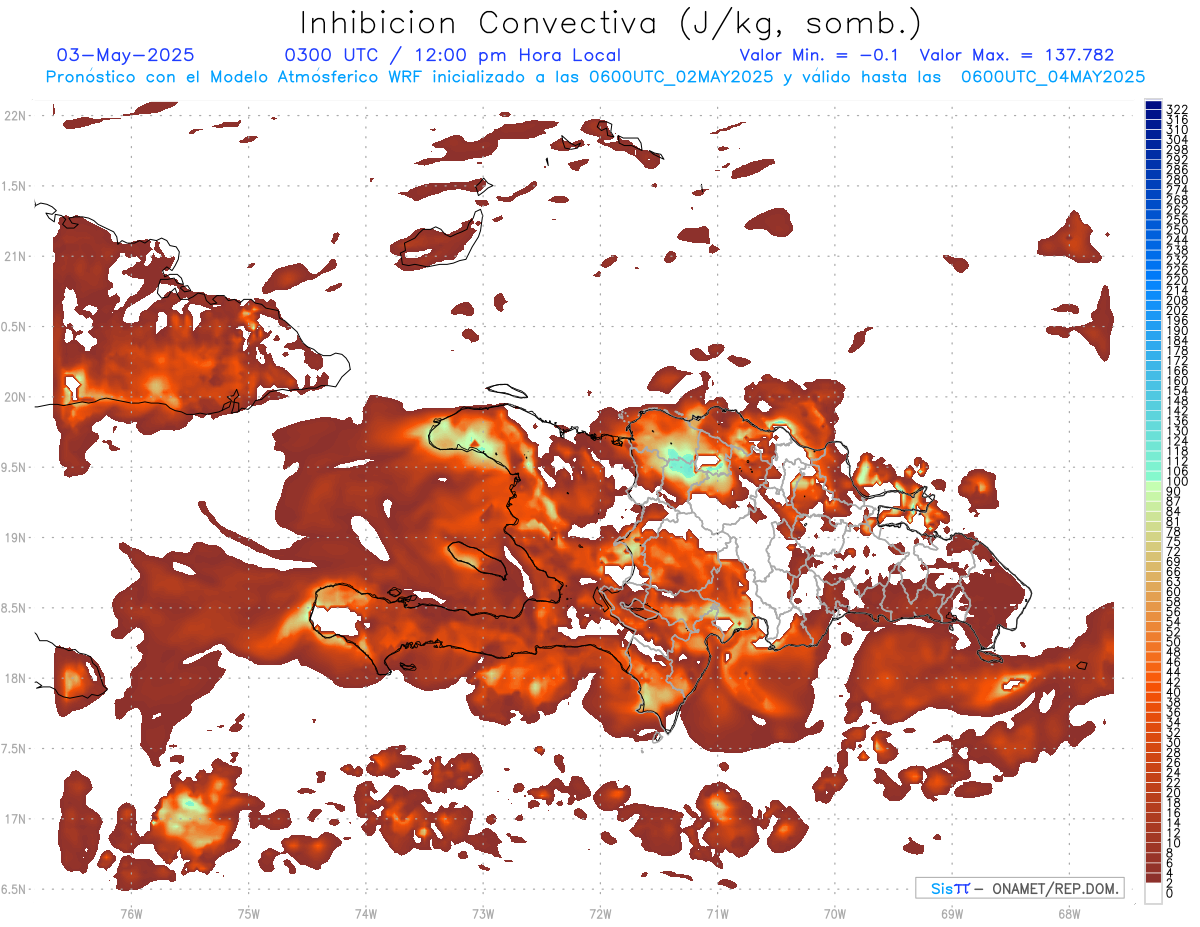Click the "17N" latitude label
The width and height of the screenshot is (1200, 927).
coord(16,819)
